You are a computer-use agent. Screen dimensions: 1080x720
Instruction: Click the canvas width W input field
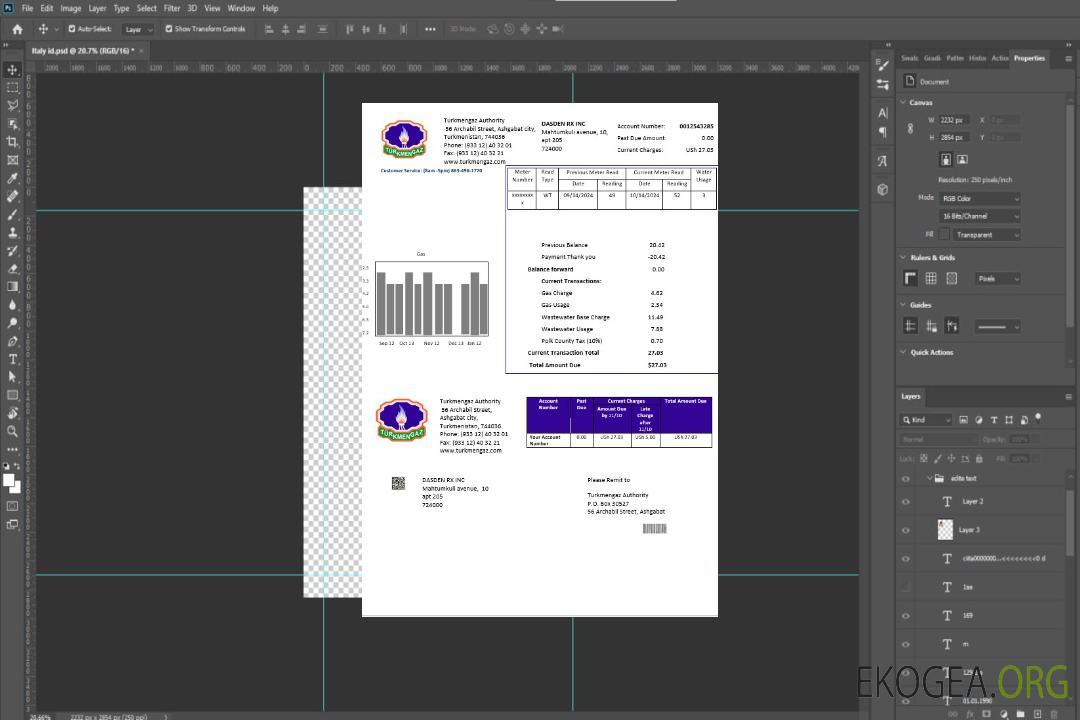(x=955, y=120)
